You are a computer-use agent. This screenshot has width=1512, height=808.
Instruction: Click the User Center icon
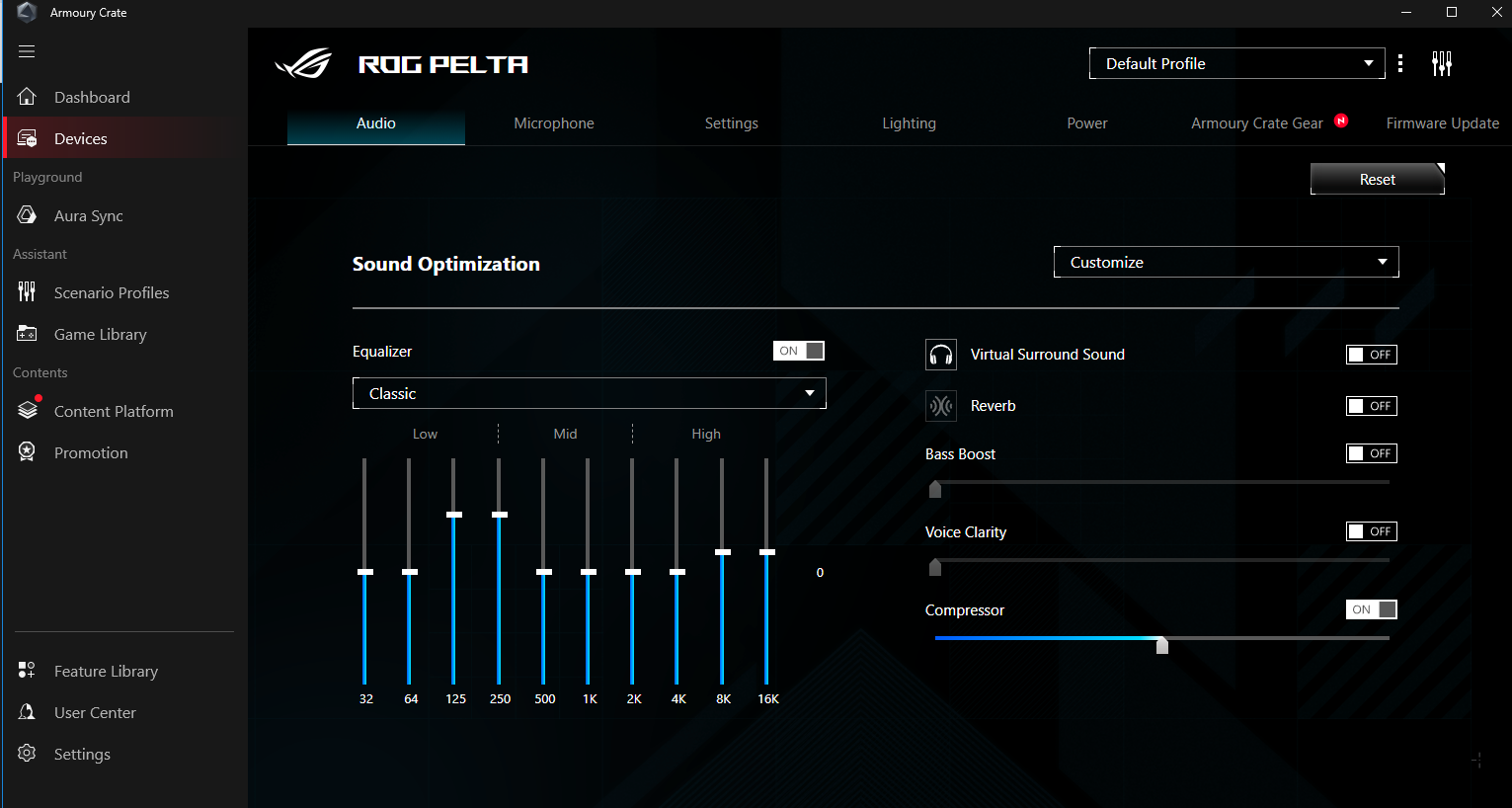[28, 712]
